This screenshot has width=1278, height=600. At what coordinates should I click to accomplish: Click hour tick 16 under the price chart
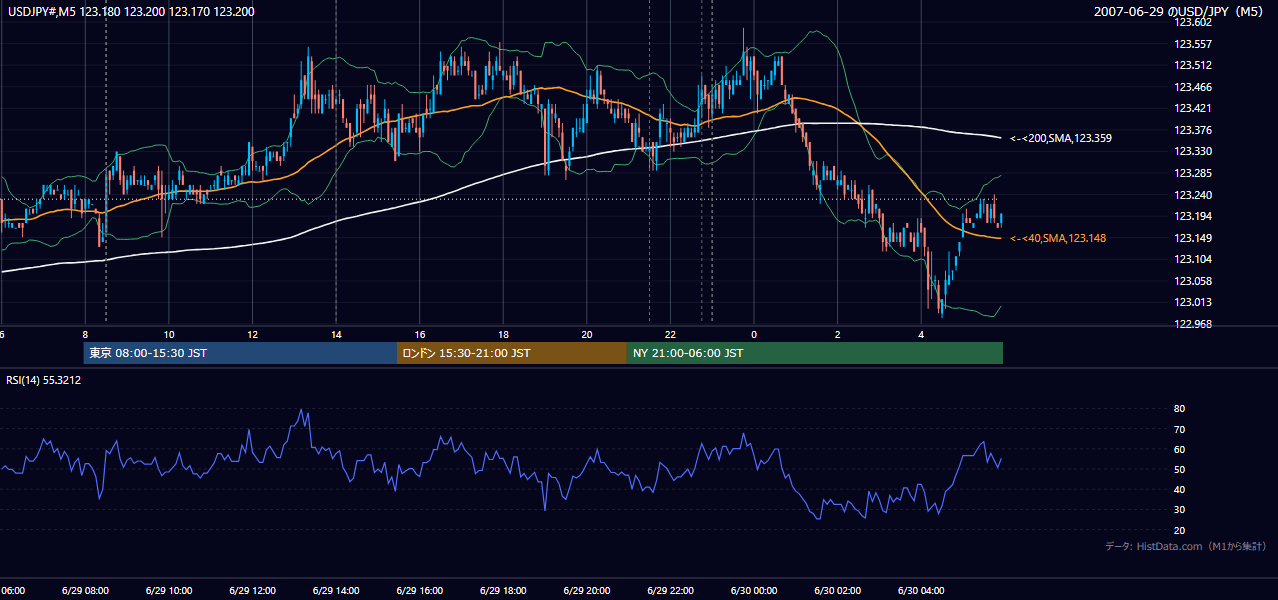click(x=419, y=334)
